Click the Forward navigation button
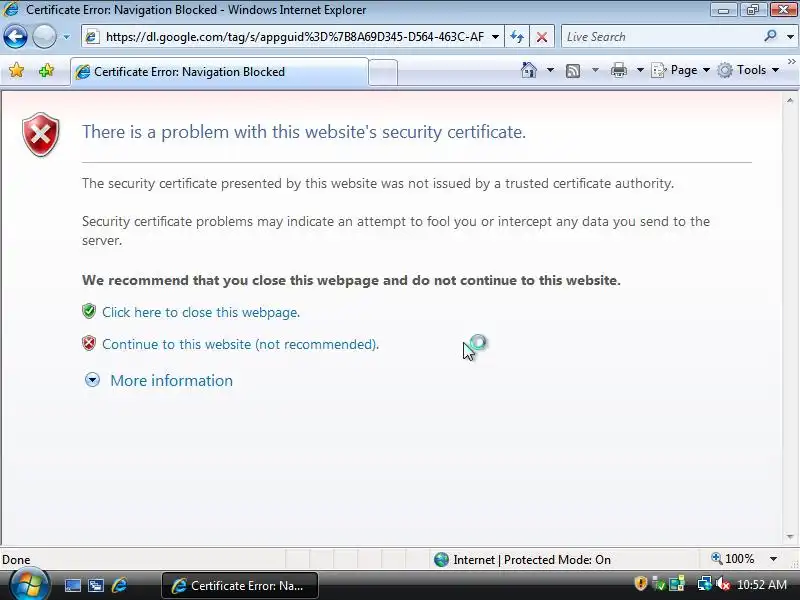 tap(44, 37)
